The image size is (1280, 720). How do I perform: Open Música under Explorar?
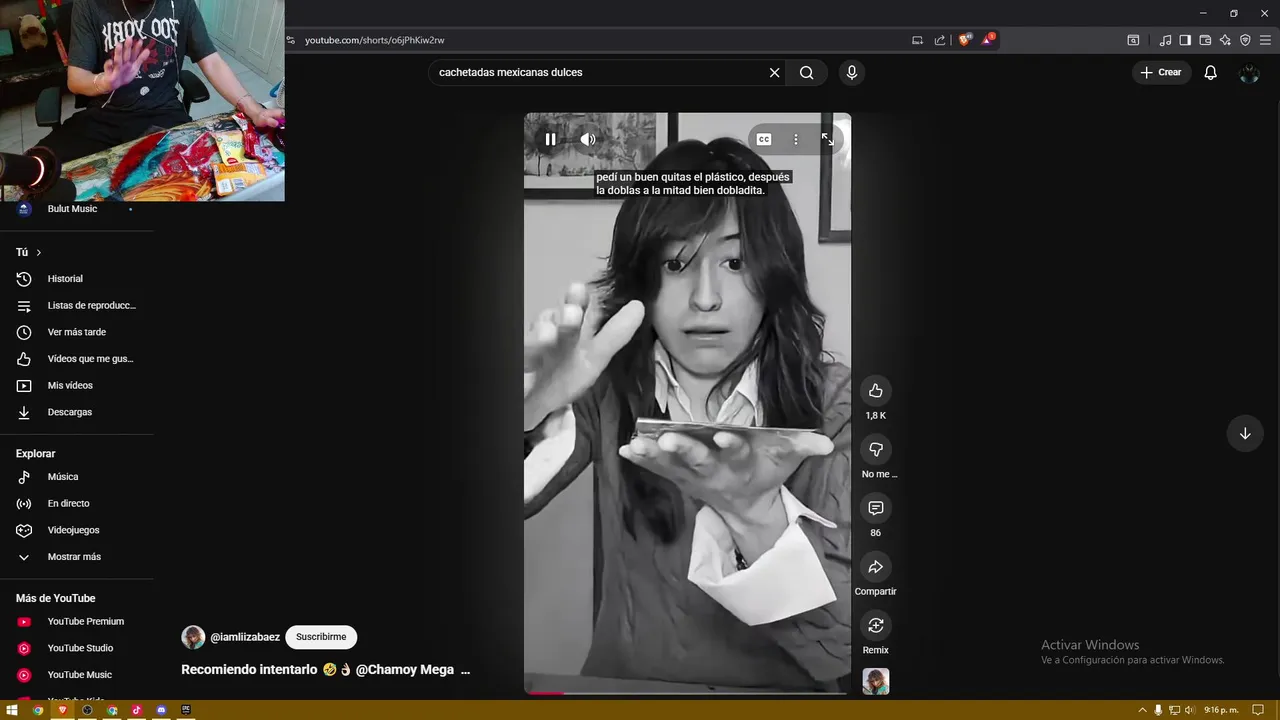pos(77,477)
